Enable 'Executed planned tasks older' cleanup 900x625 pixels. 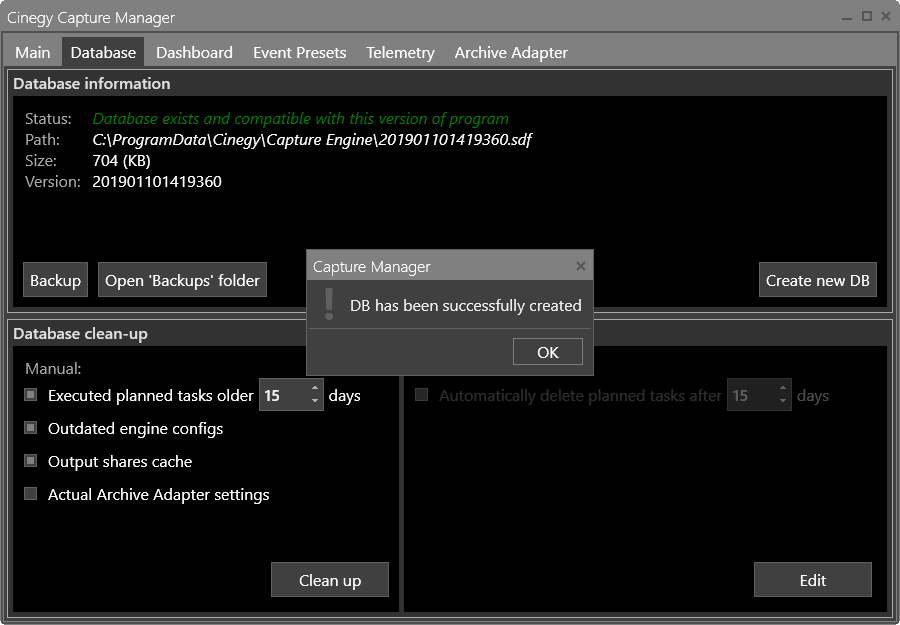pyautogui.click(x=30, y=394)
